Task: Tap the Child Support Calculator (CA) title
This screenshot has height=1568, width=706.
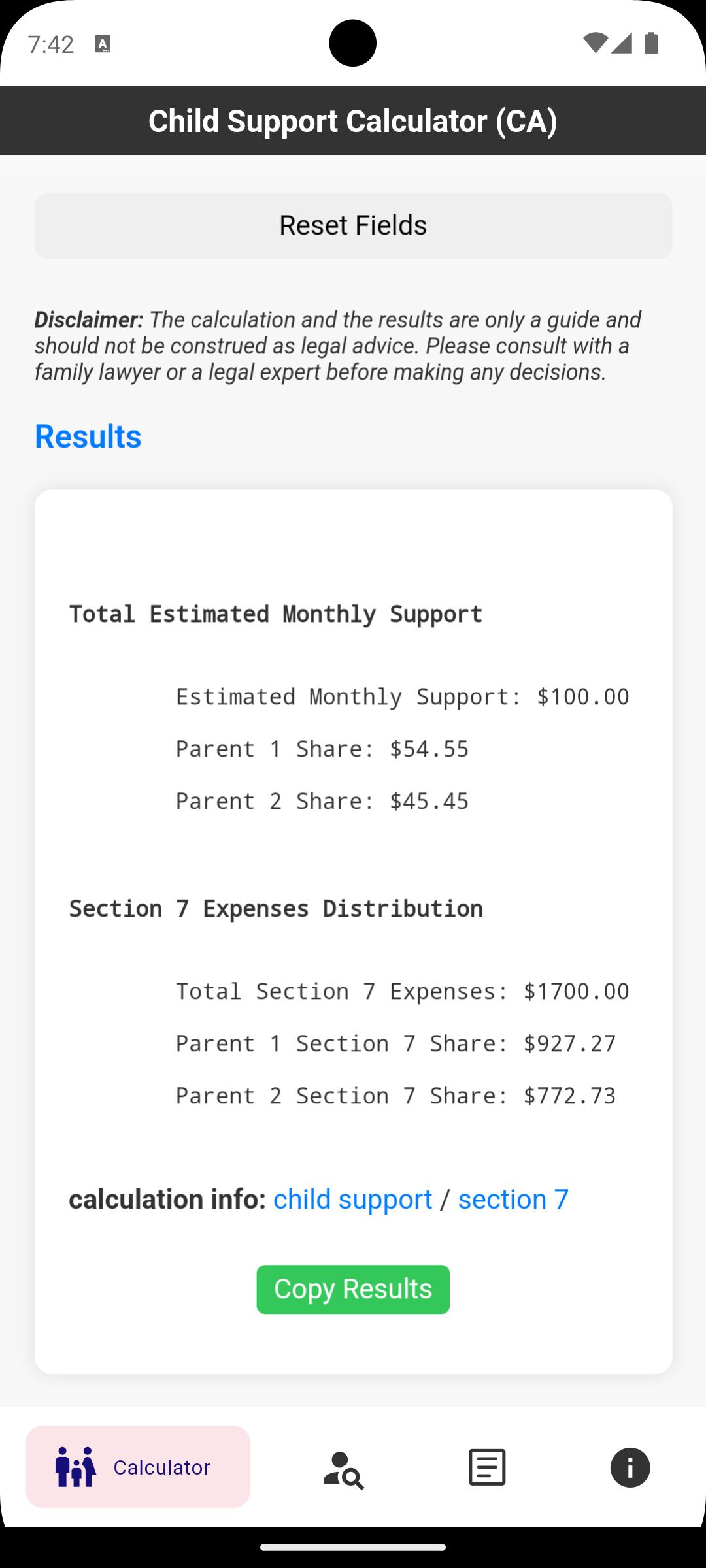Action: 353,121
